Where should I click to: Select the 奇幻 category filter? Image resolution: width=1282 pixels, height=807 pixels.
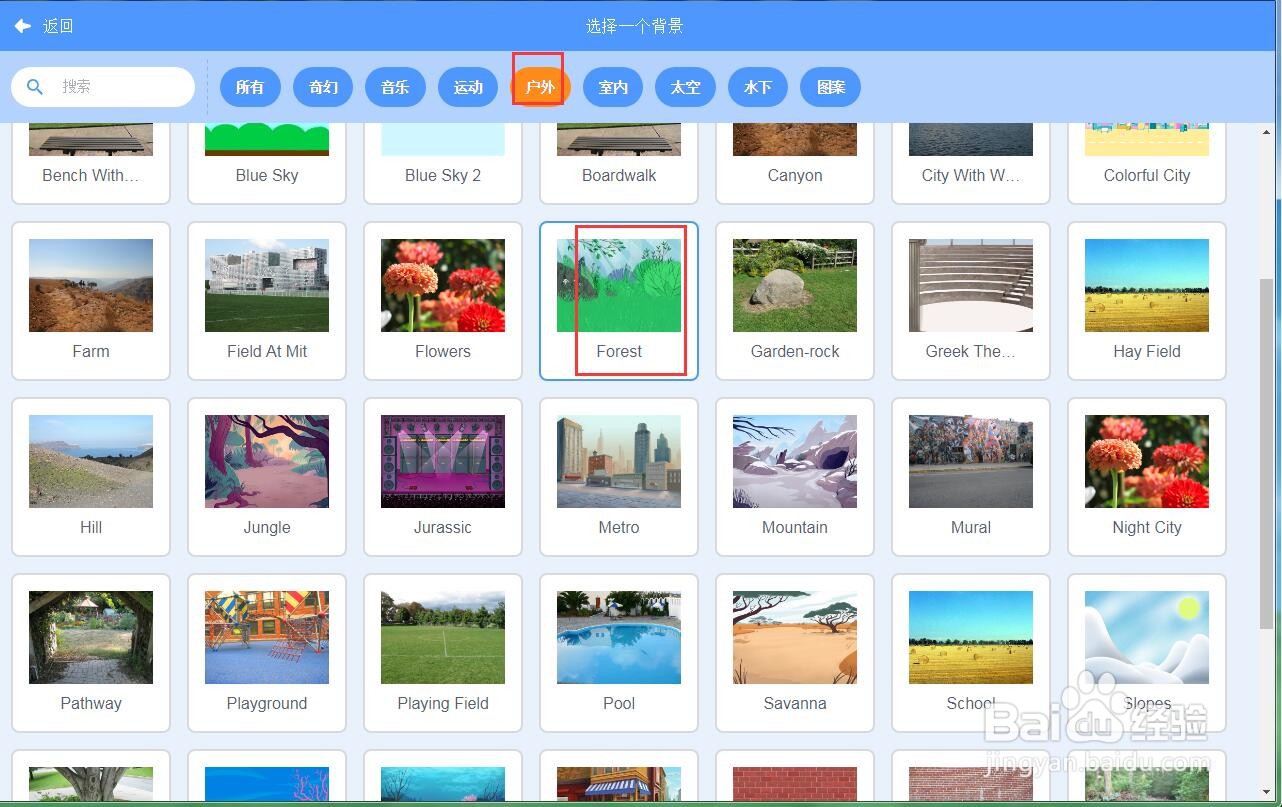click(323, 87)
